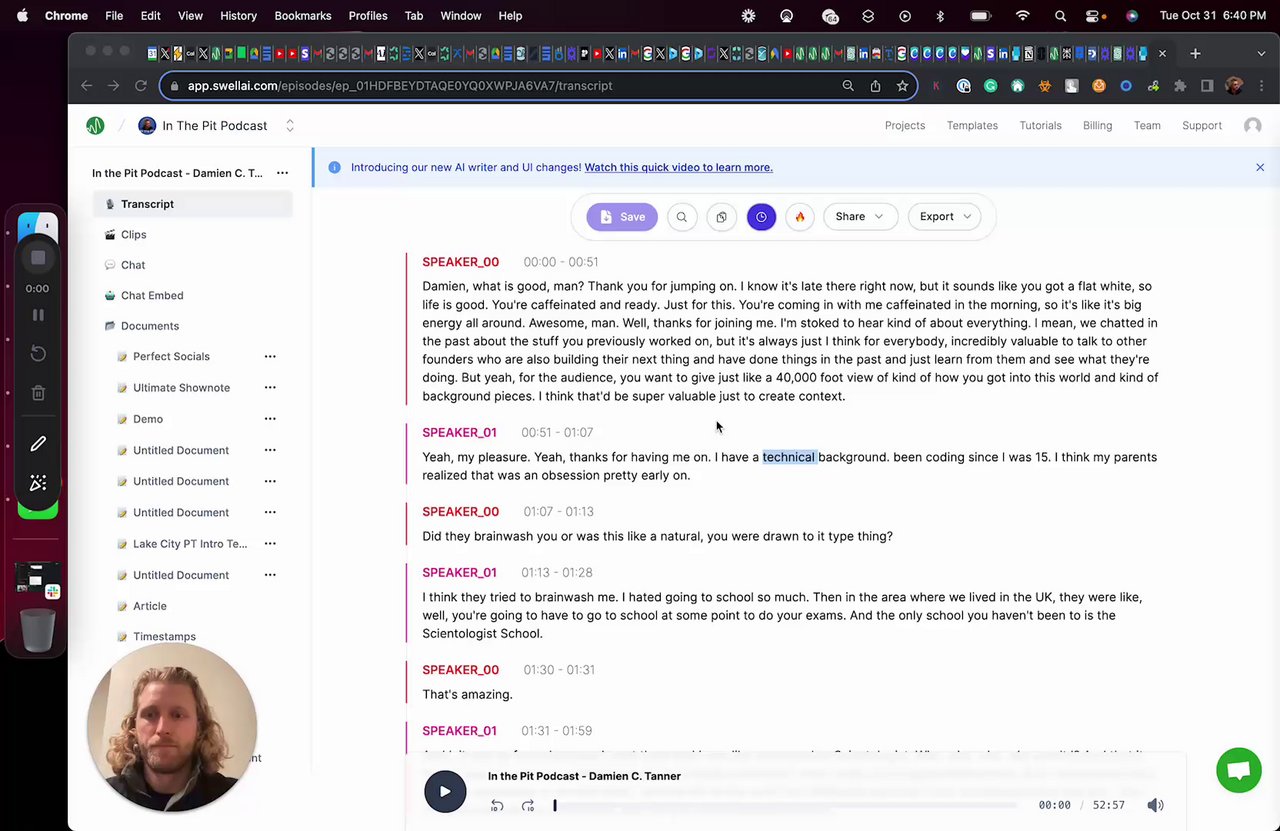Click the copy transcript icon
This screenshot has width=1280, height=831.
721,217
